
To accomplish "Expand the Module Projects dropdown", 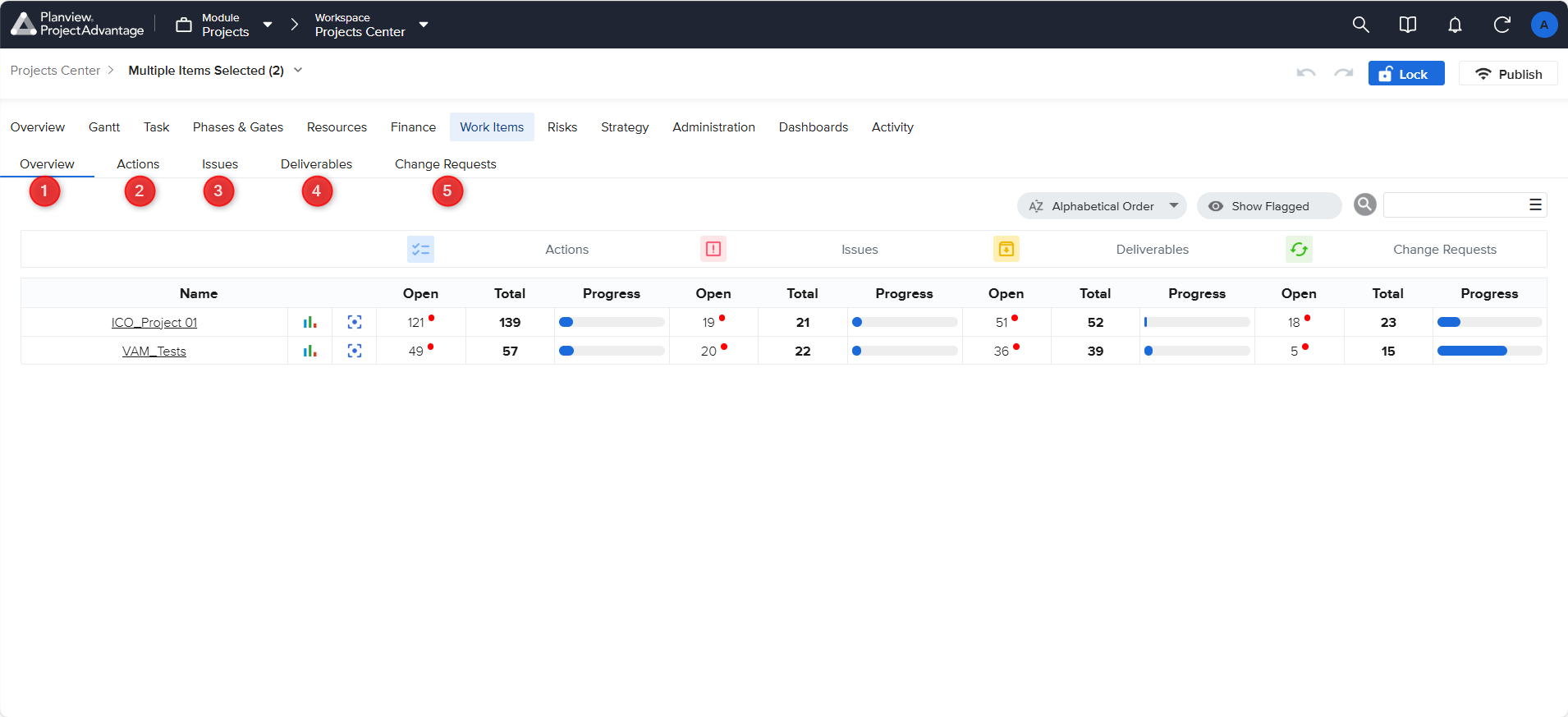I will pyautogui.click(x=267, y=25).
